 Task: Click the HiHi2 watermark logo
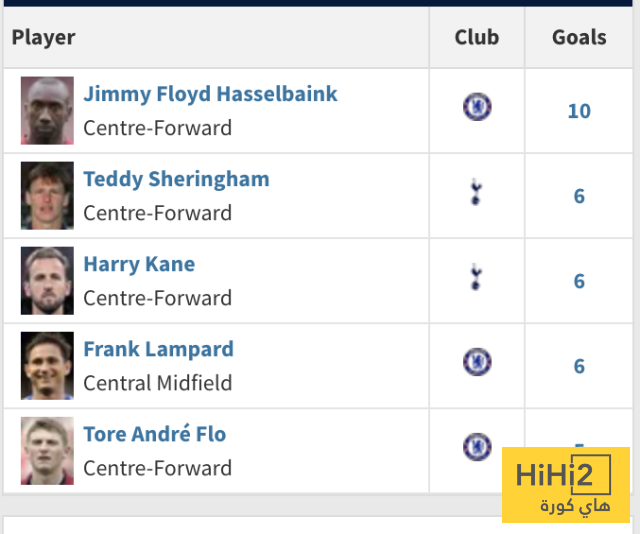tap(565, 485)
